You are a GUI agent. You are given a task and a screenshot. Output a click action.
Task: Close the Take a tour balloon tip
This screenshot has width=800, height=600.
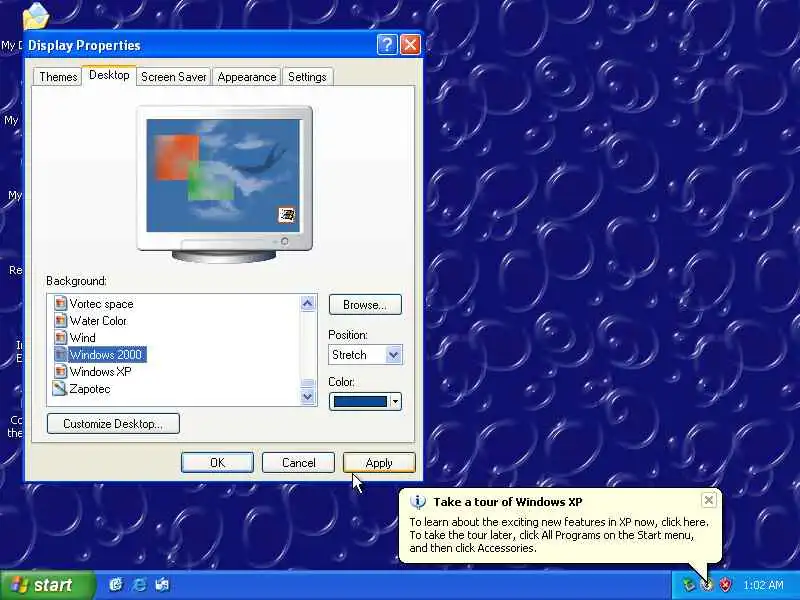(709, 501)
